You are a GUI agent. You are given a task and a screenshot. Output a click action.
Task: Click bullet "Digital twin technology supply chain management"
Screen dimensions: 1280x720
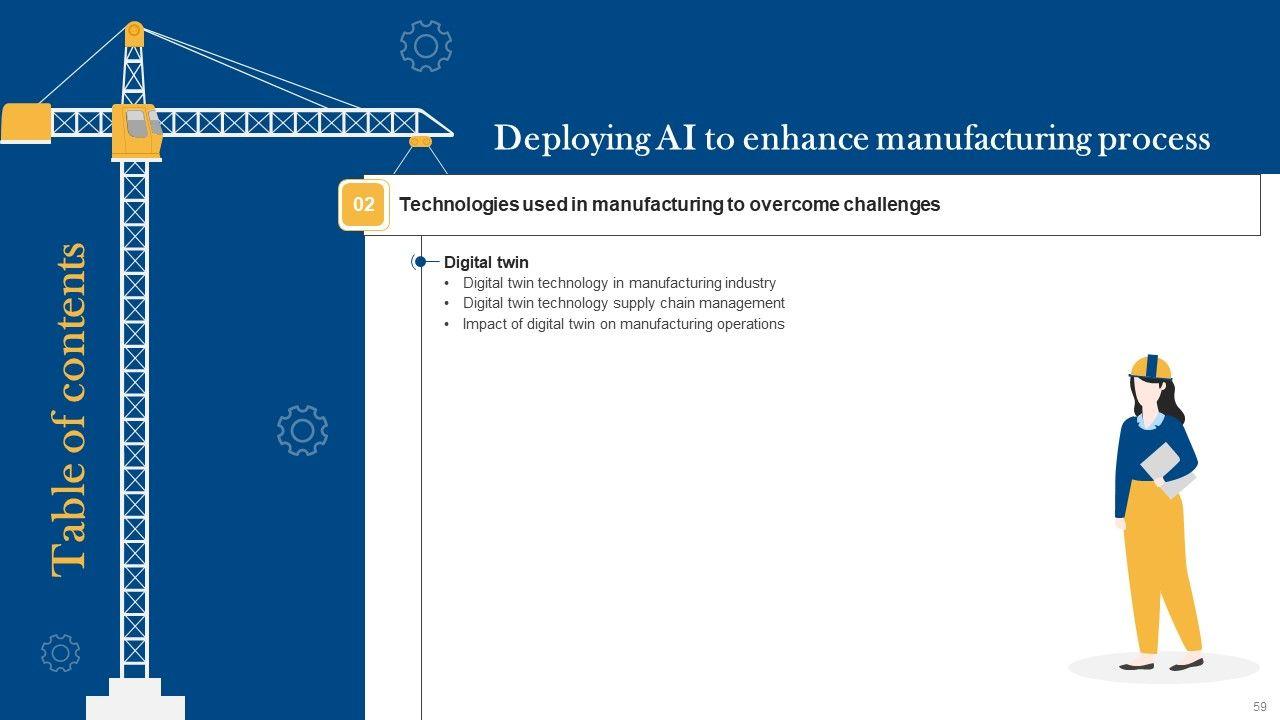click(624, 303)
